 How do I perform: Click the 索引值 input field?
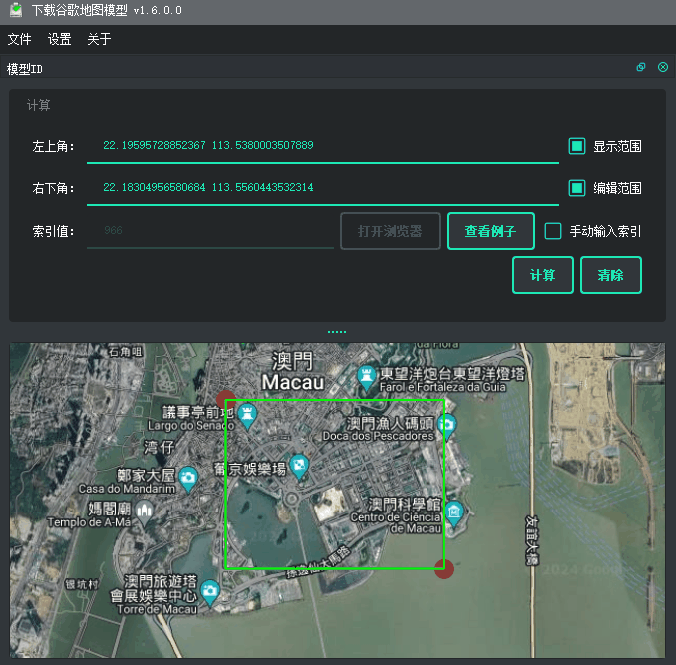tap(210, 231)
